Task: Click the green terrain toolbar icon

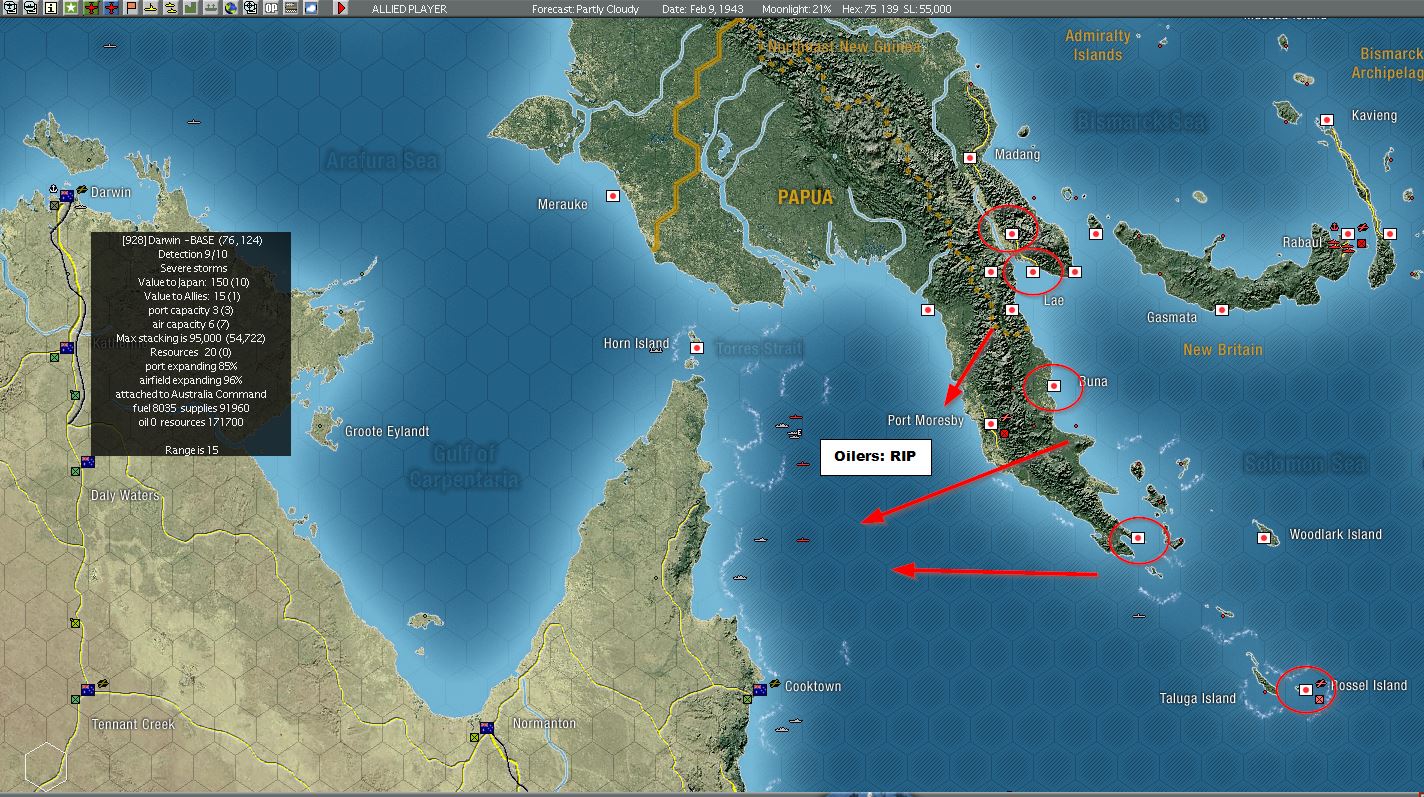Action: [x=191, y=8]
